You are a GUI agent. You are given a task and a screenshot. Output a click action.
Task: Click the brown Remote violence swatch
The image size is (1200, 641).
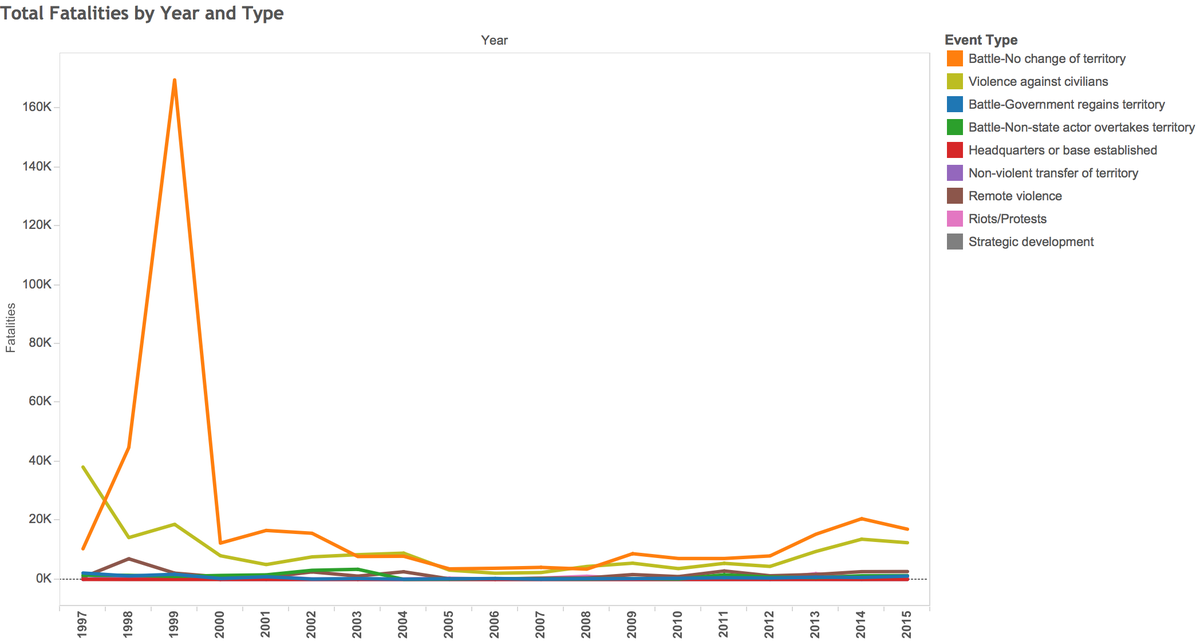[x=954, y=196]
